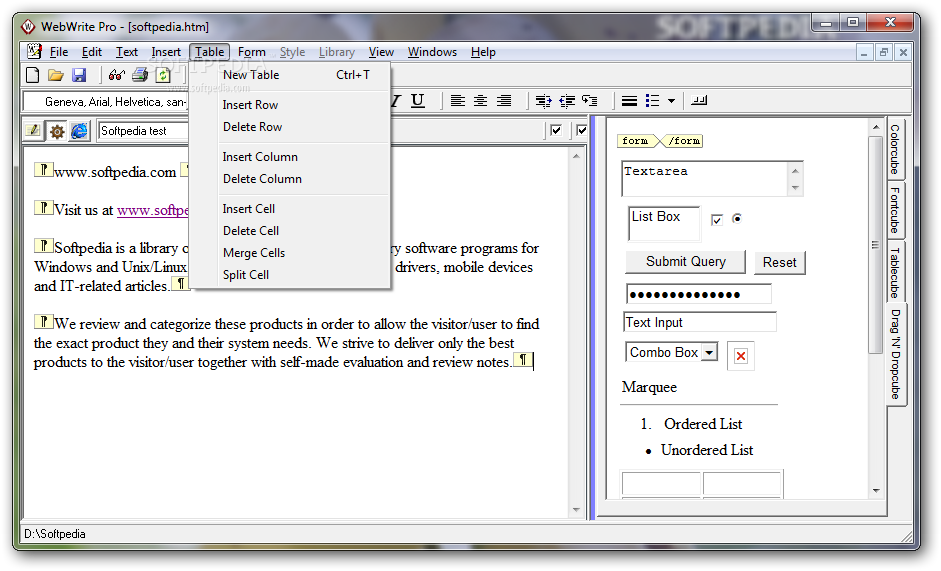
Task: Expand the Combo Box dropdown
Action: point(709,352)
